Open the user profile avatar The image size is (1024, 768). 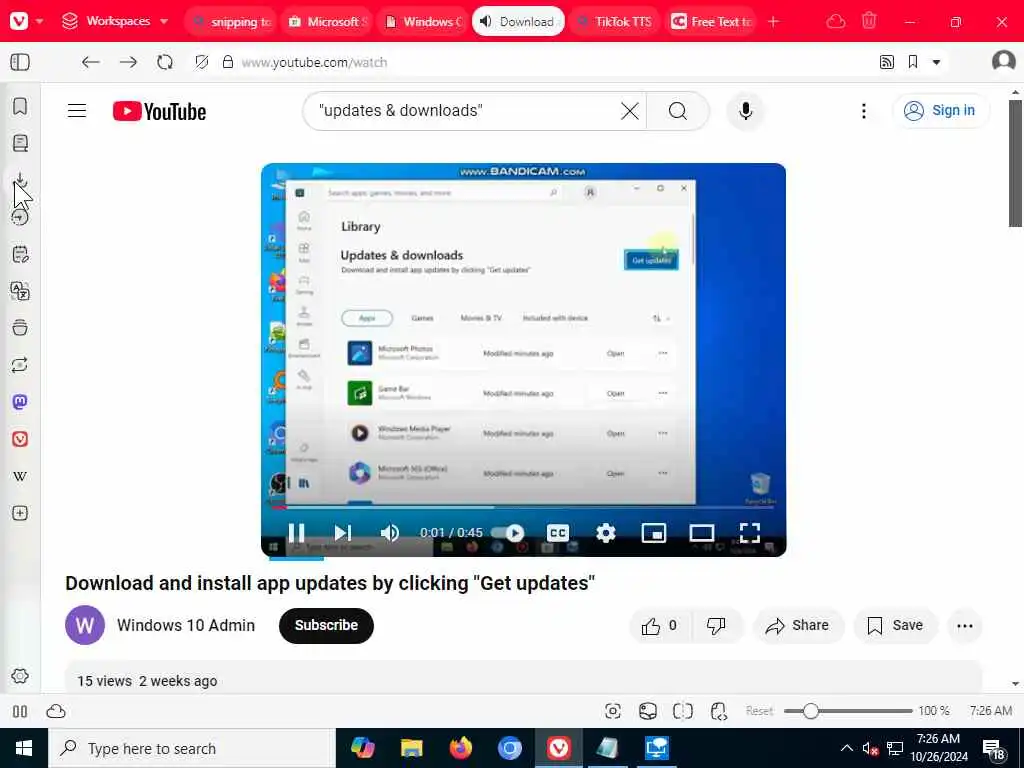1003,61
